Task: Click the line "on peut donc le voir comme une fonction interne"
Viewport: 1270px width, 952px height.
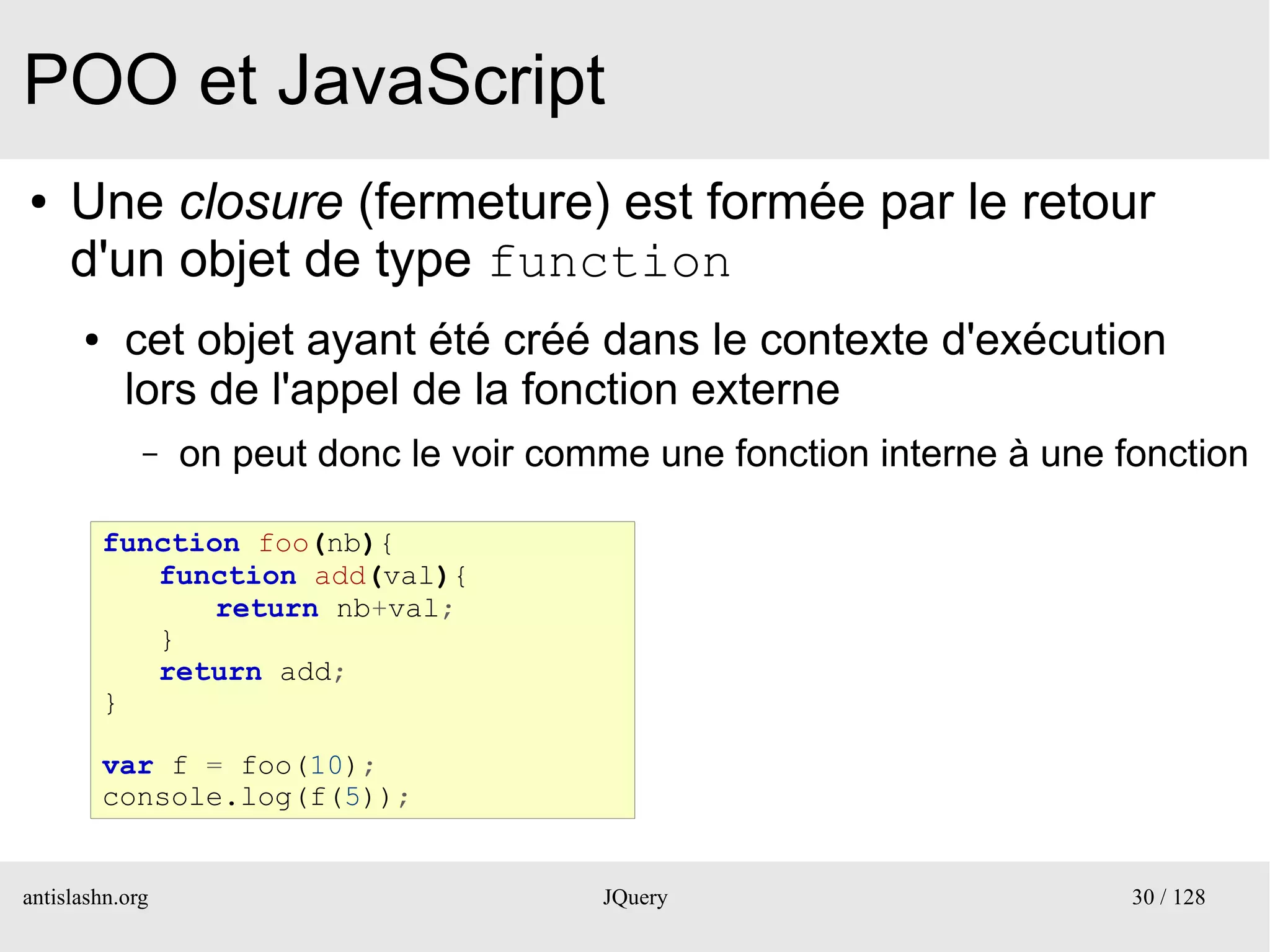Action: (713, 453)
